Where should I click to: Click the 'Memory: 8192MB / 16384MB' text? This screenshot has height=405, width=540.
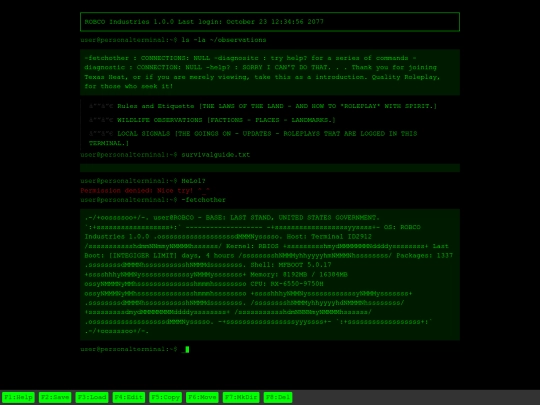[299, 274]
